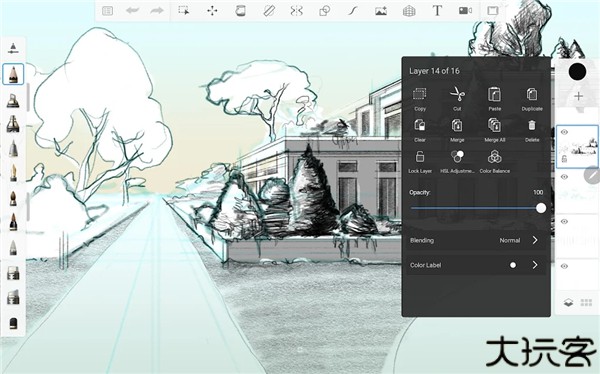
Task: Open the black color puck
Action: [577, 72]
